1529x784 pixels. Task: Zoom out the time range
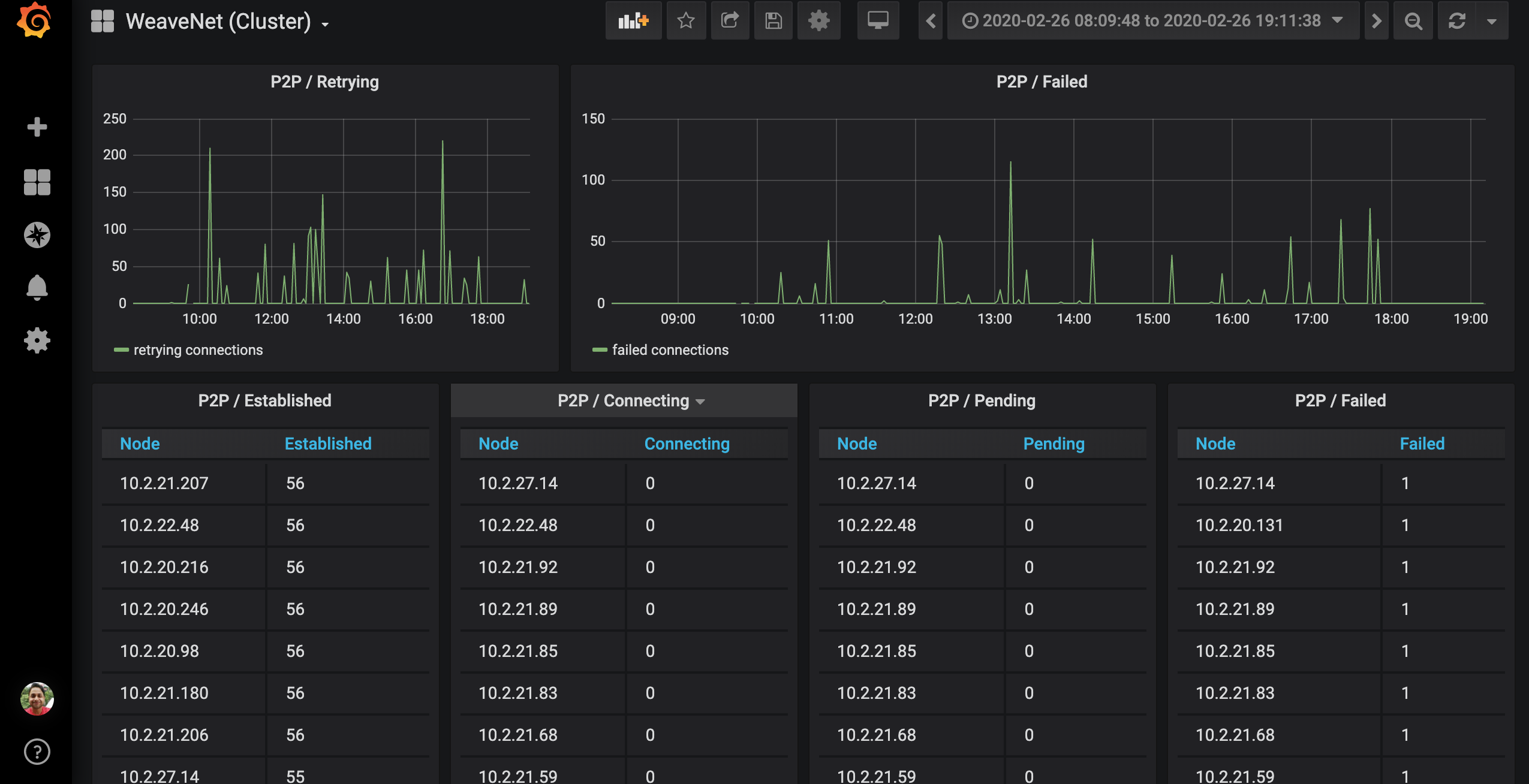(x=1413, y=21)
